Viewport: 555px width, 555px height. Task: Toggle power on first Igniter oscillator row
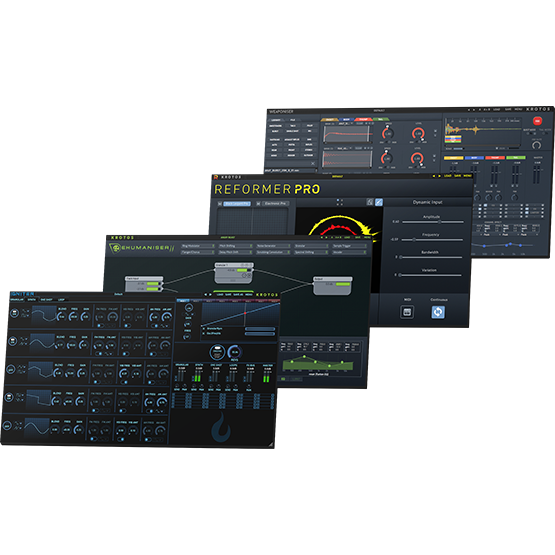[14, 313]
